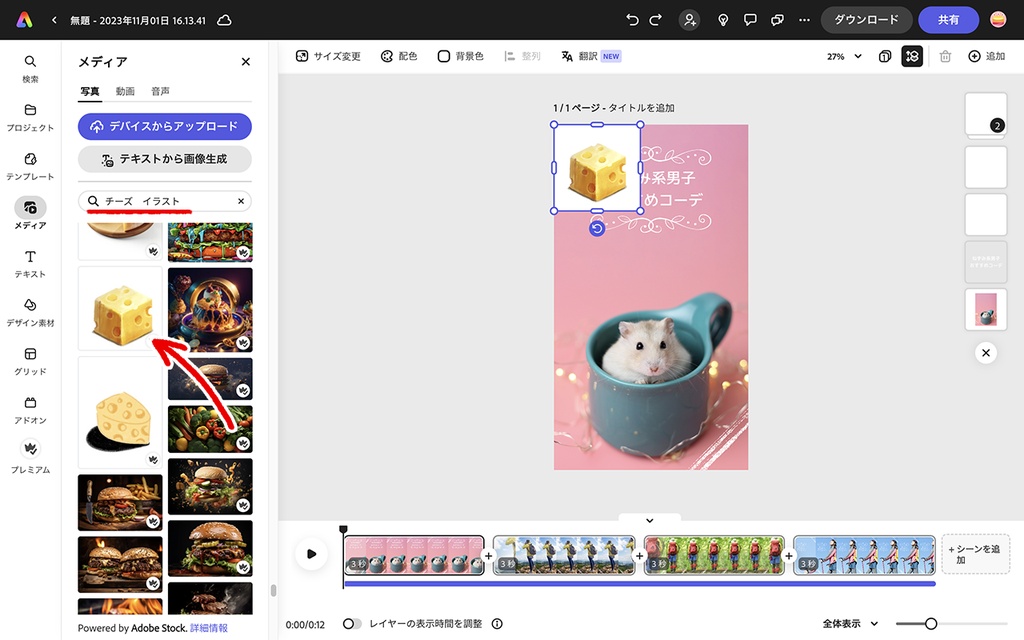Add a scene with シーンを追加

975,554
